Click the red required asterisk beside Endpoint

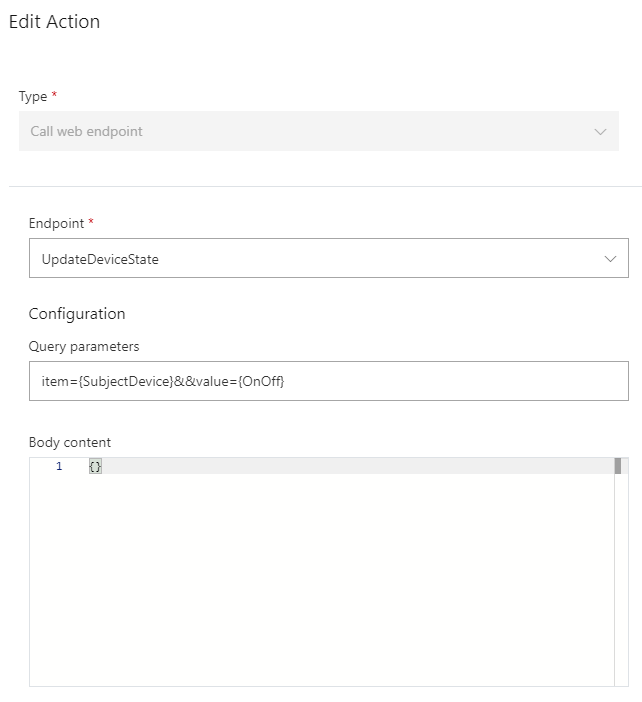(91, 223)
